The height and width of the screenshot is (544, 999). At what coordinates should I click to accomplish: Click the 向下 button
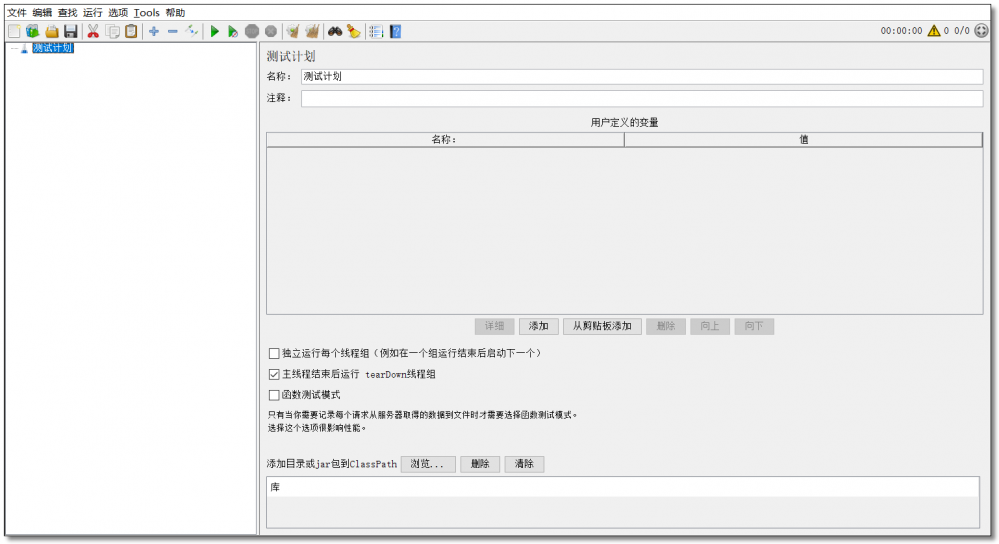point(754,326)
